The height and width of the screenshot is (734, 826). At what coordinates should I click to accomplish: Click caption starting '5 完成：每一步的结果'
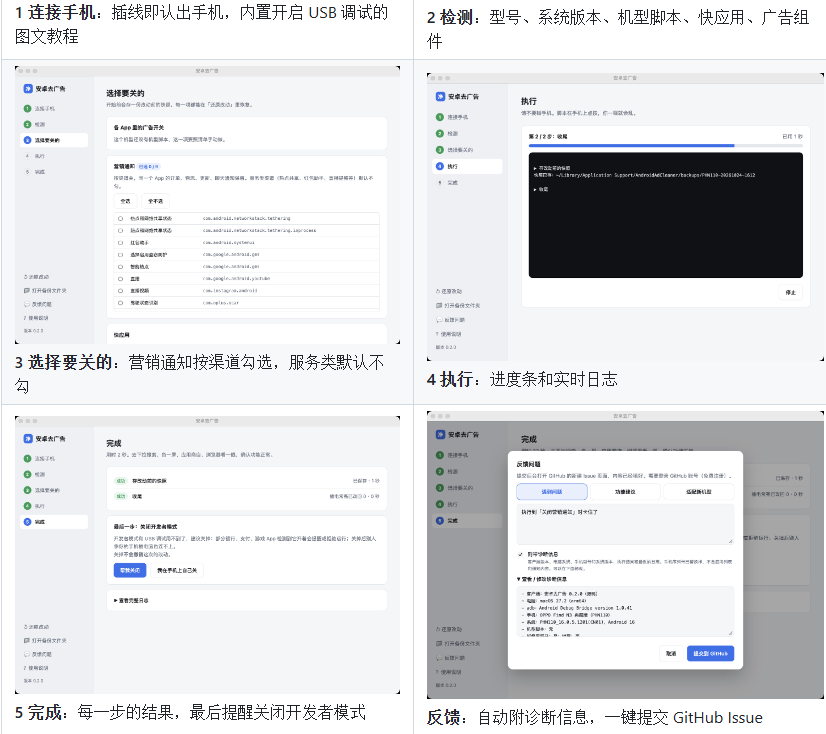[x=190, y=712]
